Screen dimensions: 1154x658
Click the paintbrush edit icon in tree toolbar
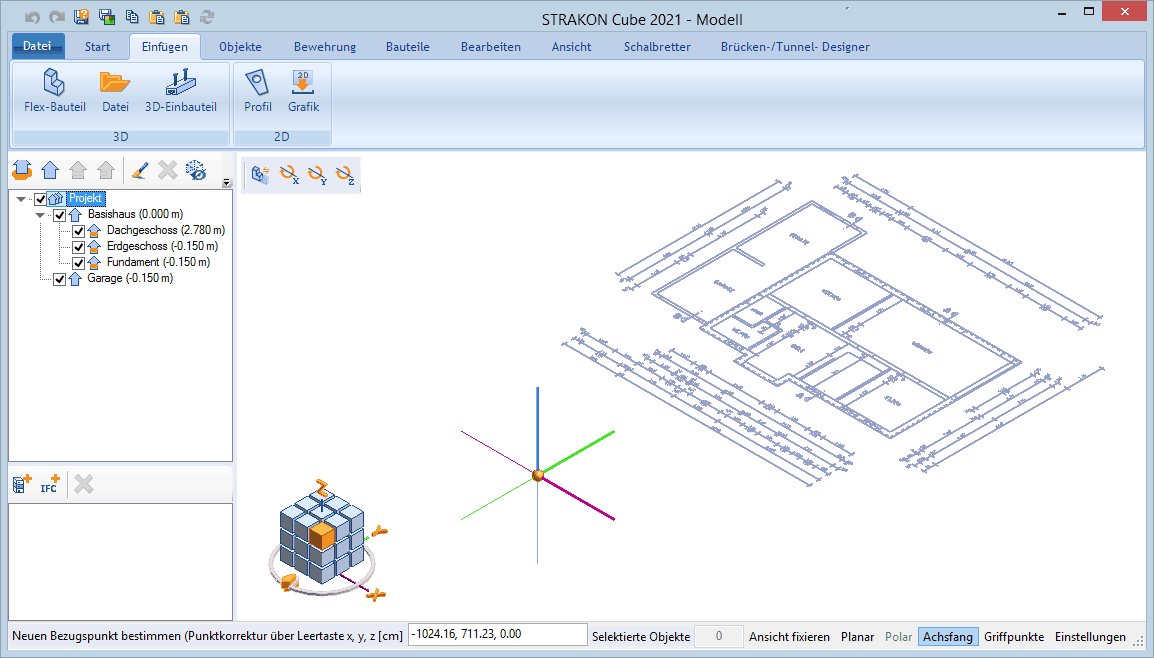(140, 170)
